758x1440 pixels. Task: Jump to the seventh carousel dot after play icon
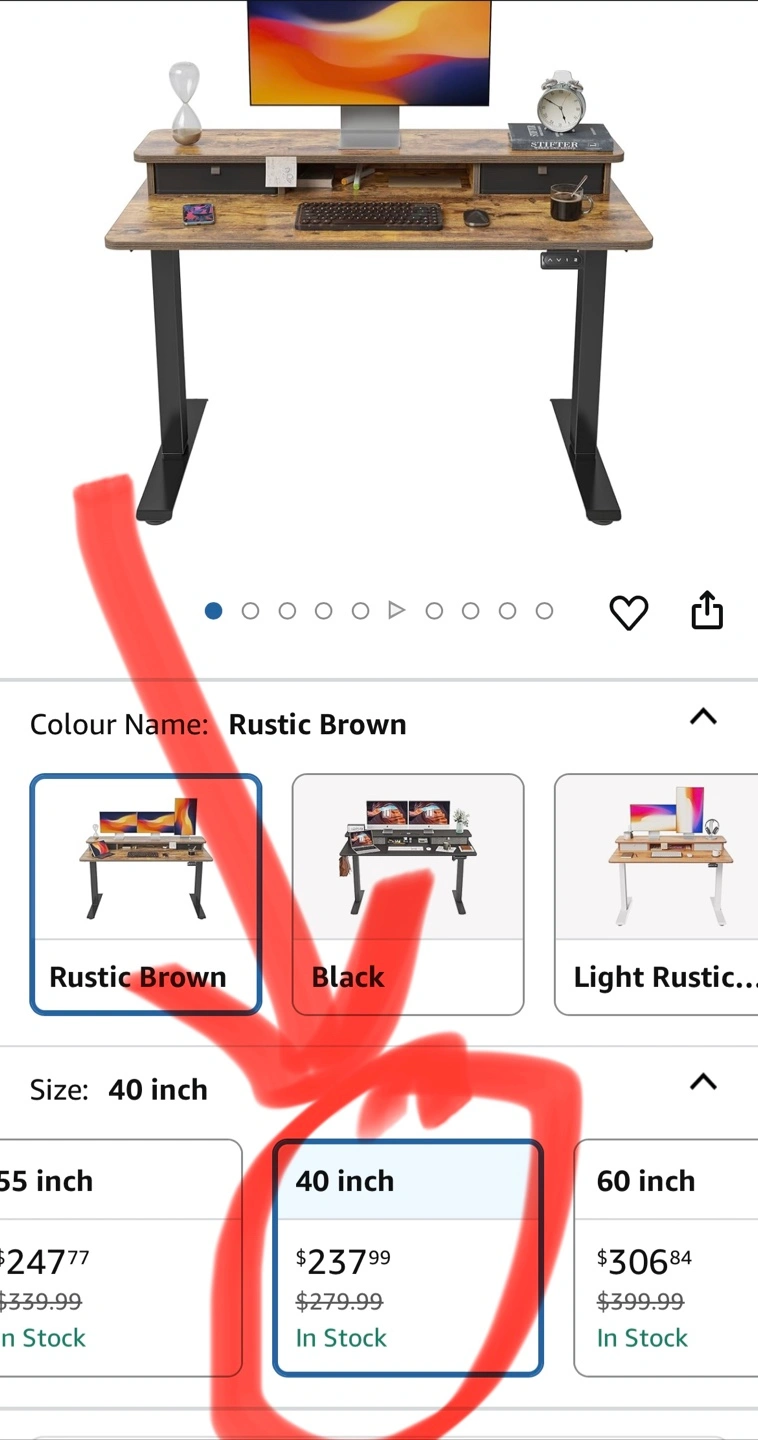434,610
